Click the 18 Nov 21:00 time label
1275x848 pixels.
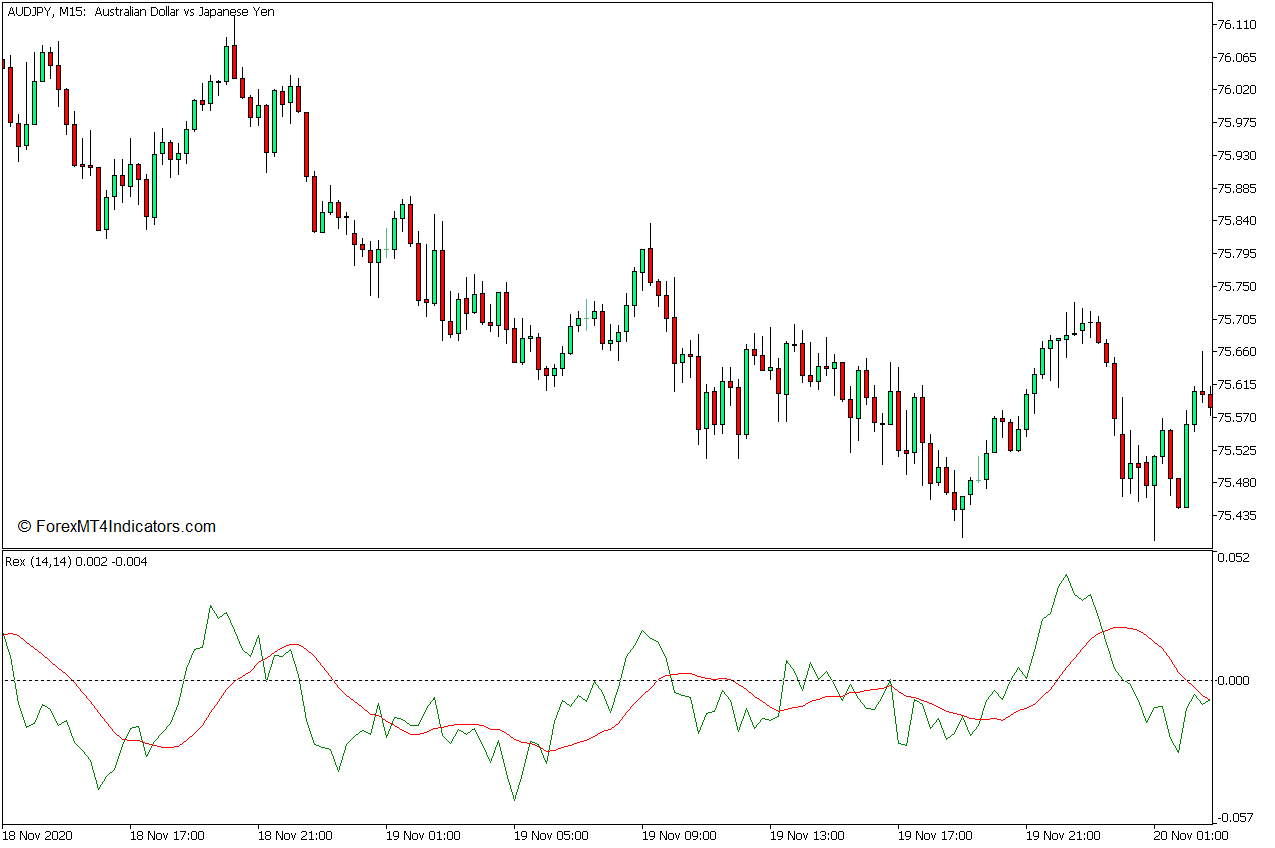295,835
